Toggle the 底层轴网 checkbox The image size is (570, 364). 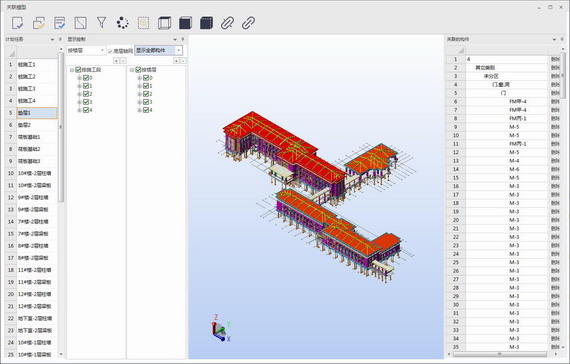111,51
